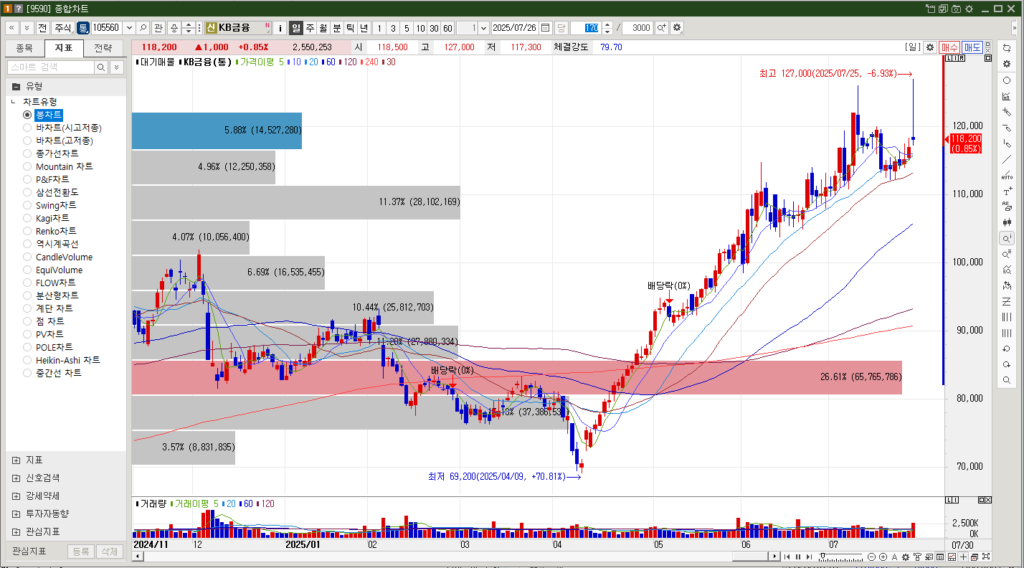Image resolution: width=1024 pixels, height=568 pixels.
Task: Select the CandleVolume chart type
Action: [x=27, y=257]
